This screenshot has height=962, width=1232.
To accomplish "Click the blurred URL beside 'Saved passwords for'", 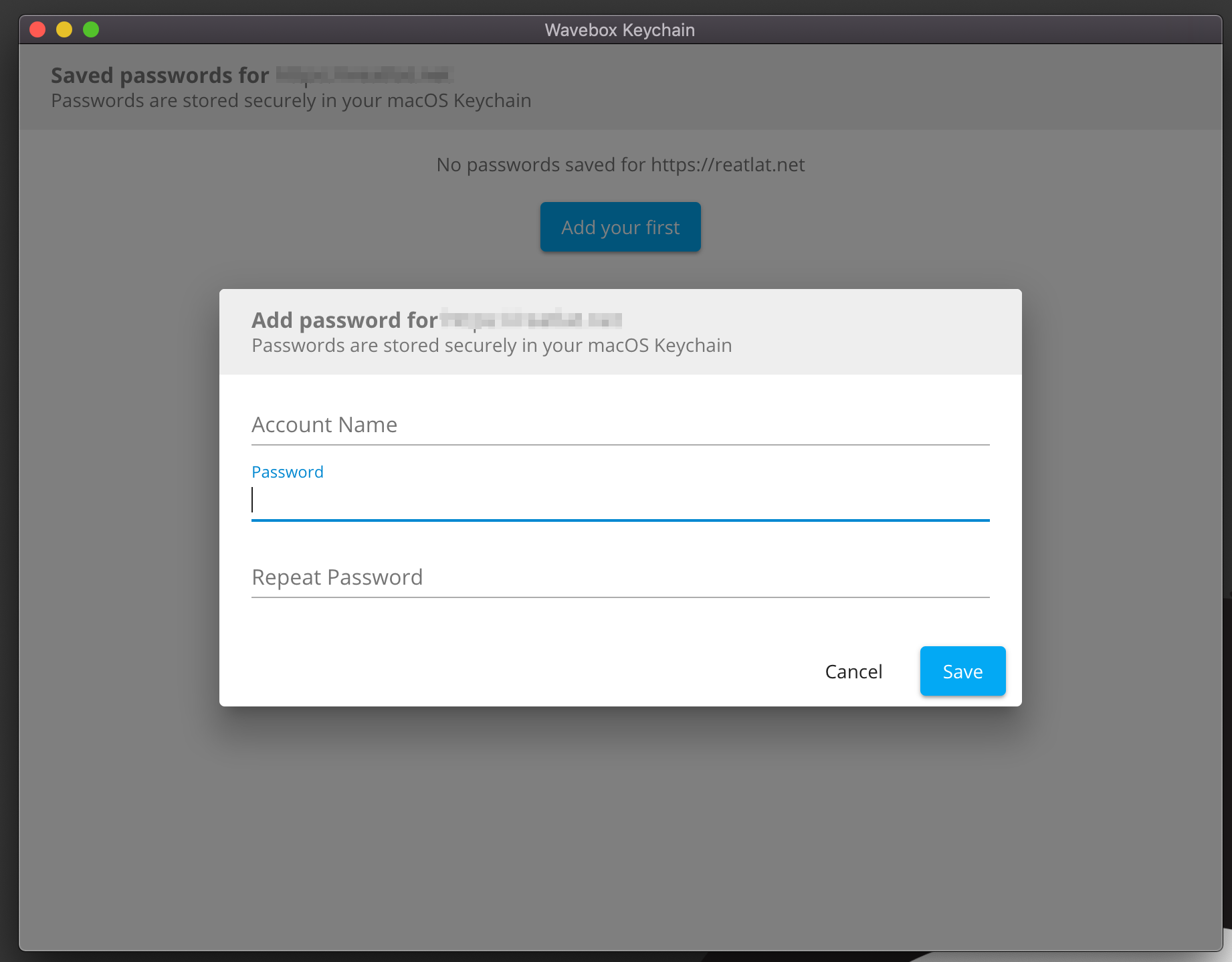I will pyautogui.click(x=365, y=75).
